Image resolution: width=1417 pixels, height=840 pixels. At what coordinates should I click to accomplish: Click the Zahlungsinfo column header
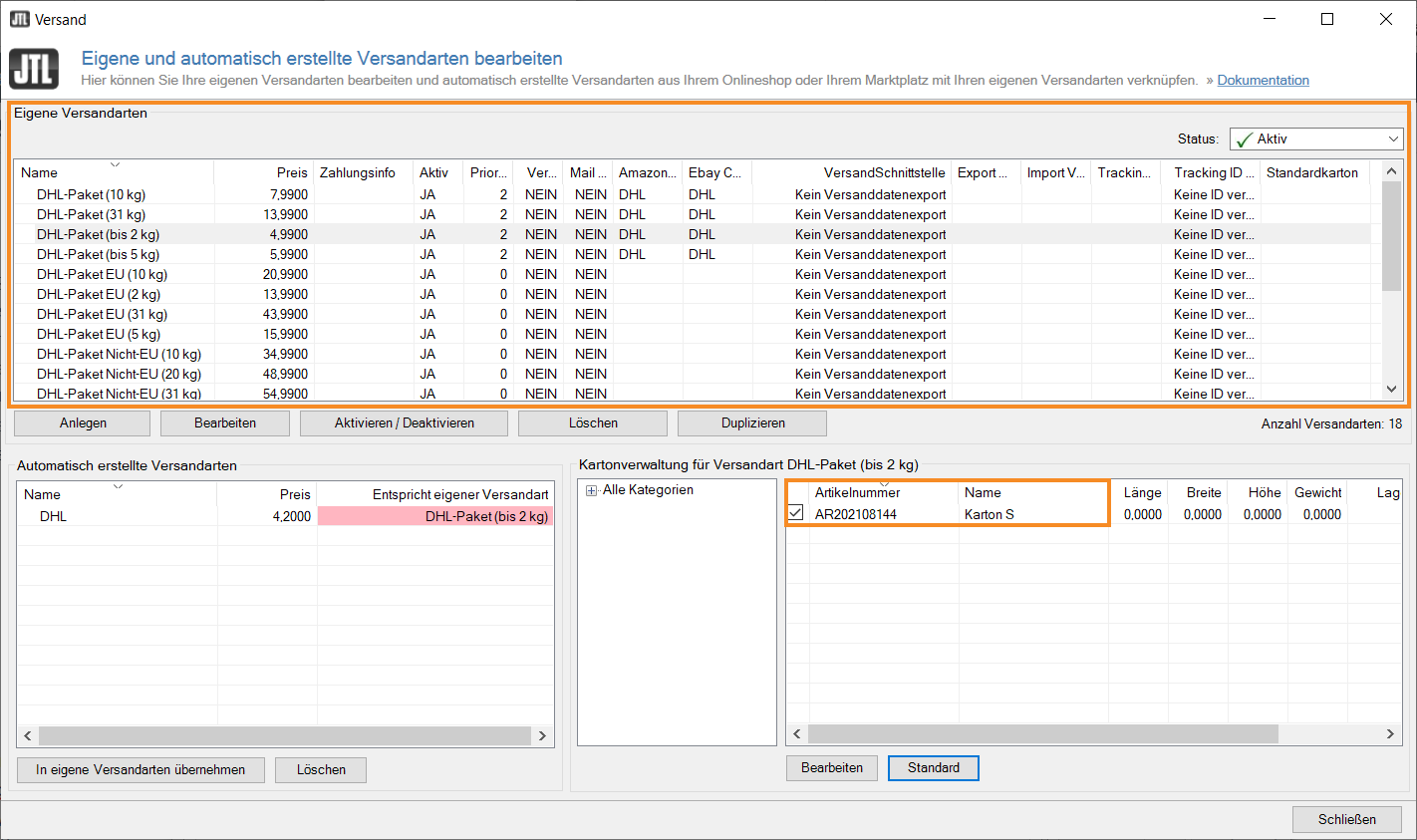click(x=364, y=172)
